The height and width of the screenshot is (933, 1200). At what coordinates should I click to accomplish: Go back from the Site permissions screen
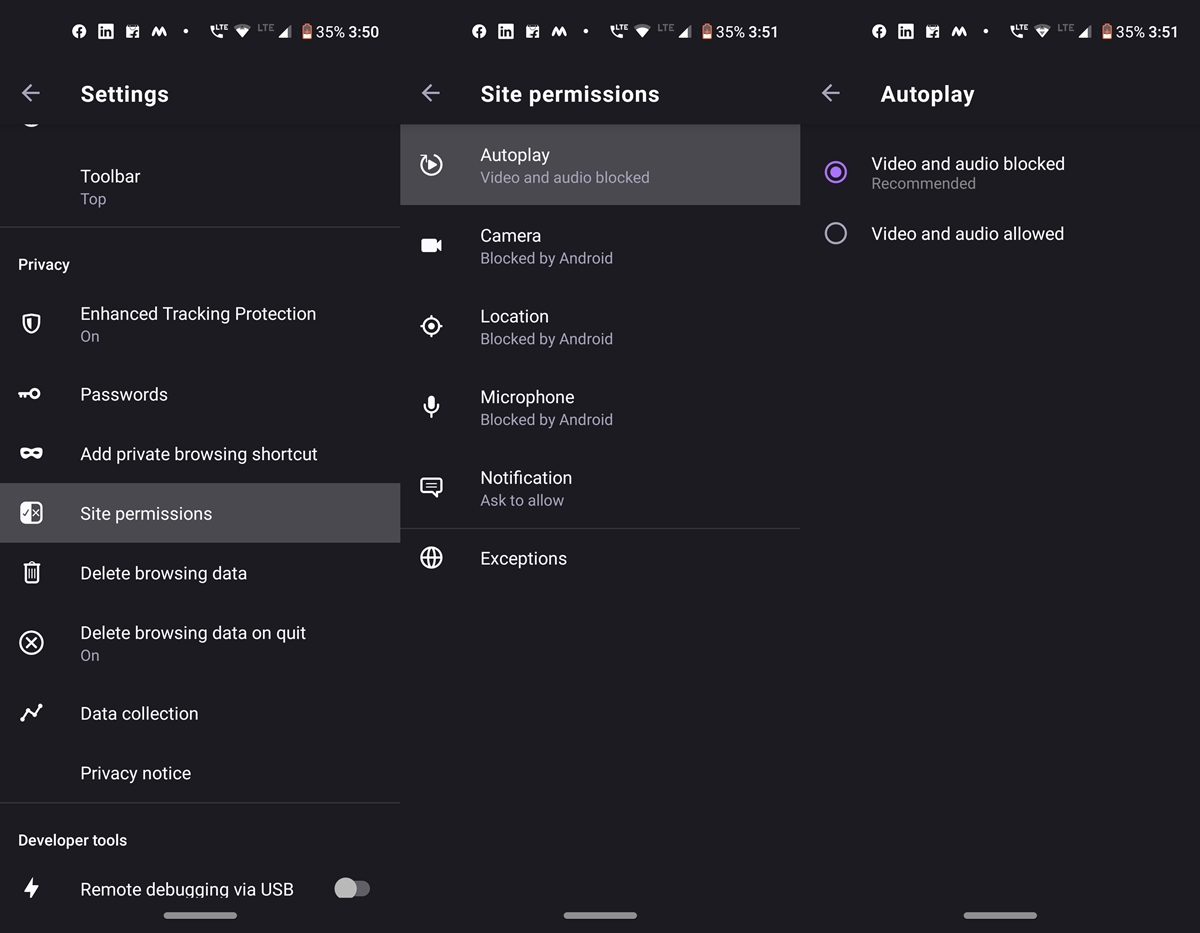431,93
